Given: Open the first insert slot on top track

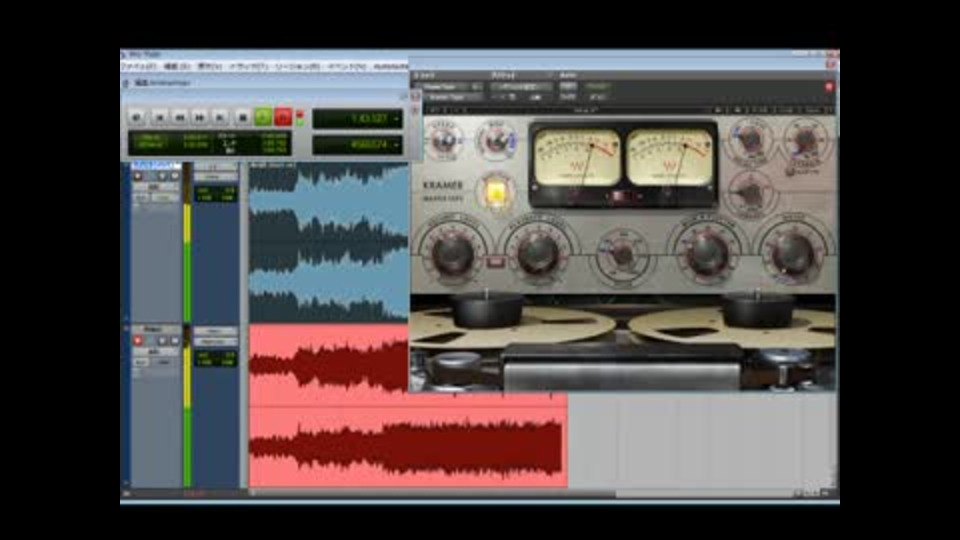Looking at the screenshot, I should [x=216, y=167].
